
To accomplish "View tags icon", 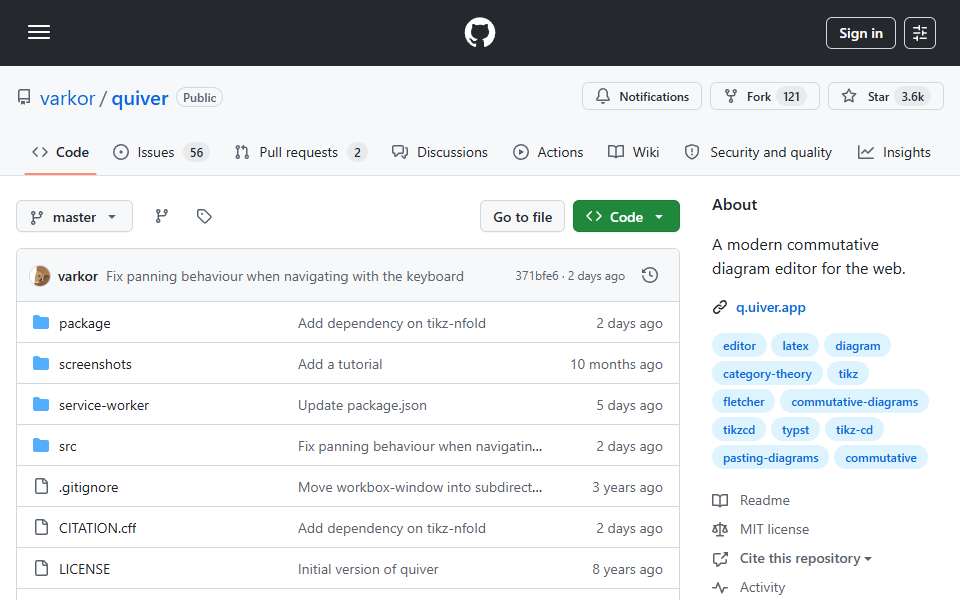I will 204,216.
